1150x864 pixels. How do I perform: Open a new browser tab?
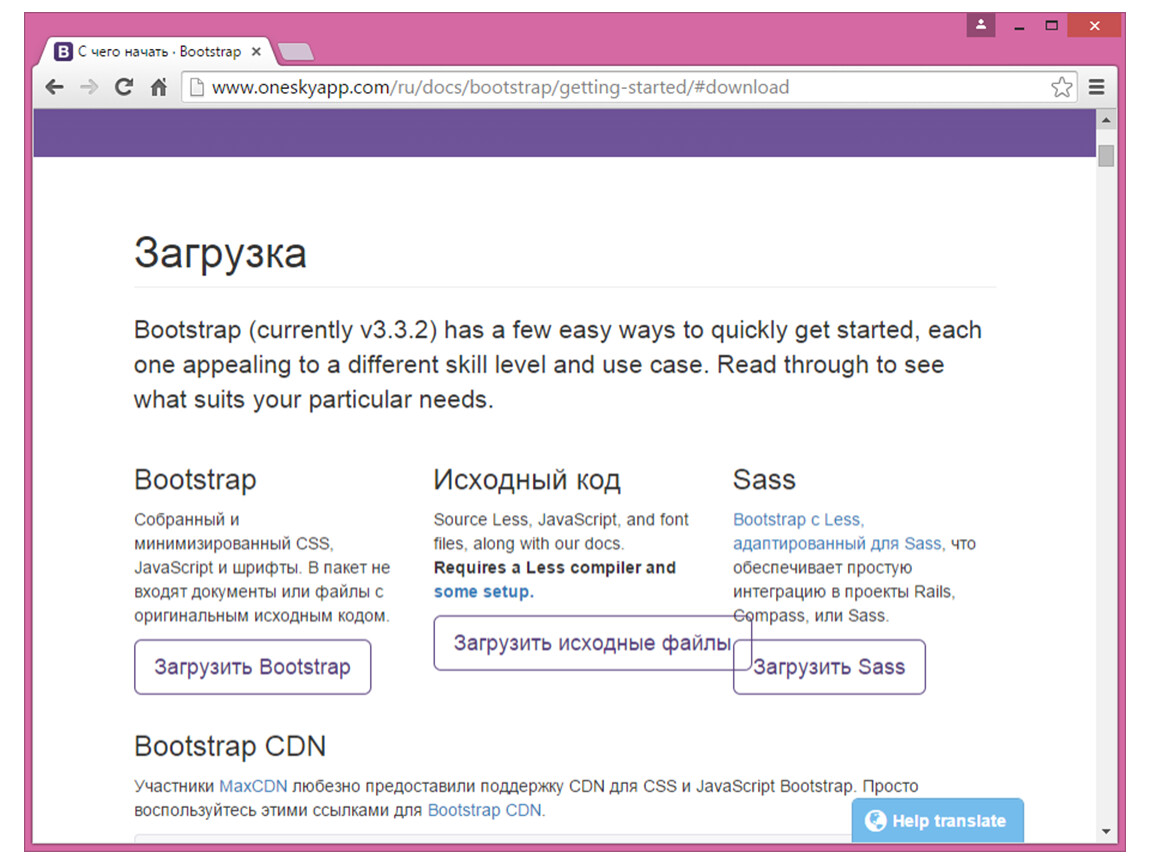point(295,52)
